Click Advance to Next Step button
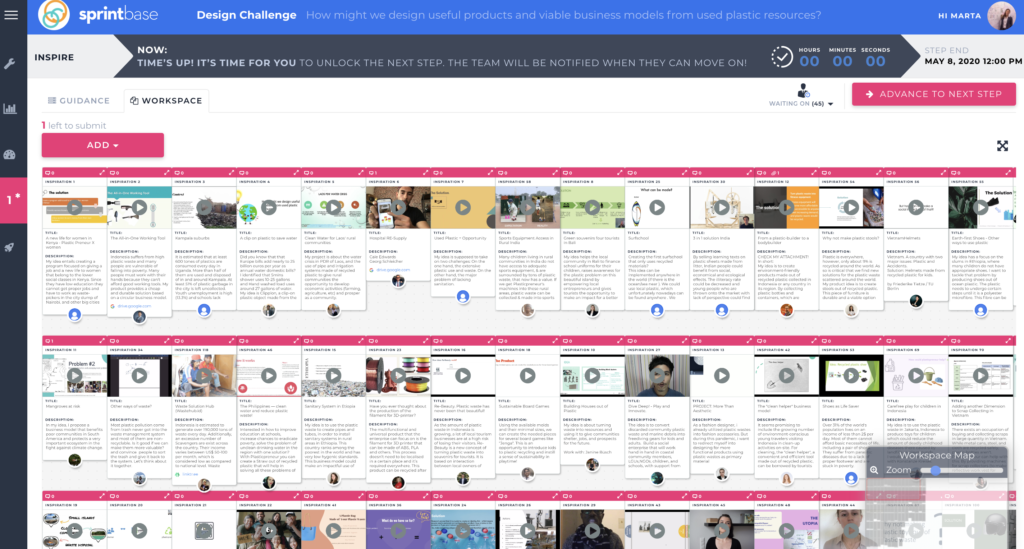The image size is (1024, 549). click(x=933, y=94)
